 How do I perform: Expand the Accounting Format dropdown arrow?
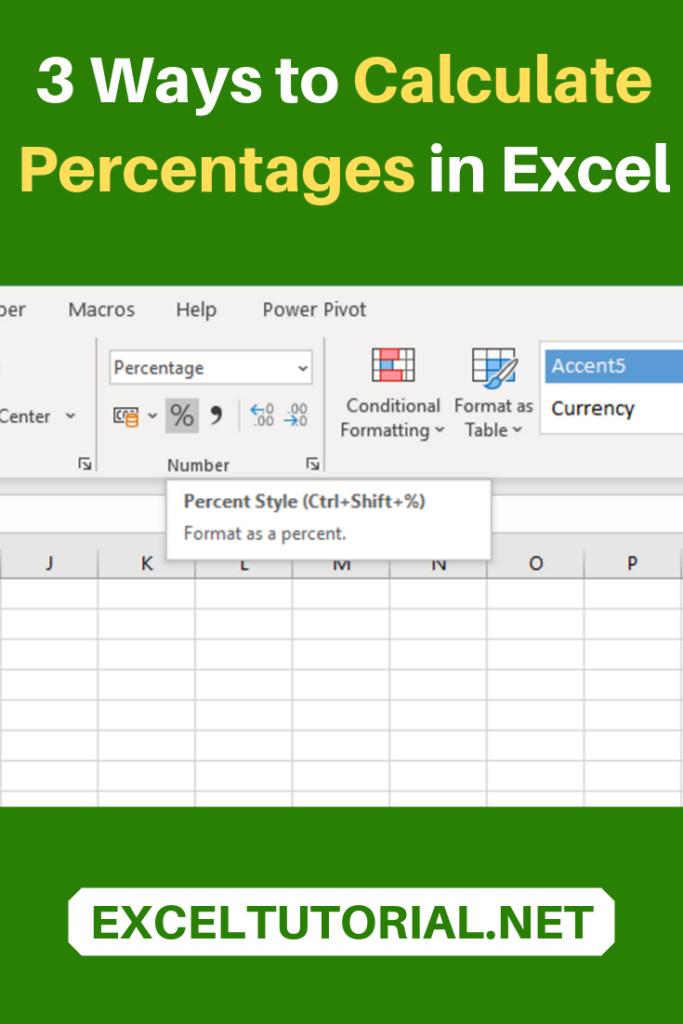coord(152,416)
